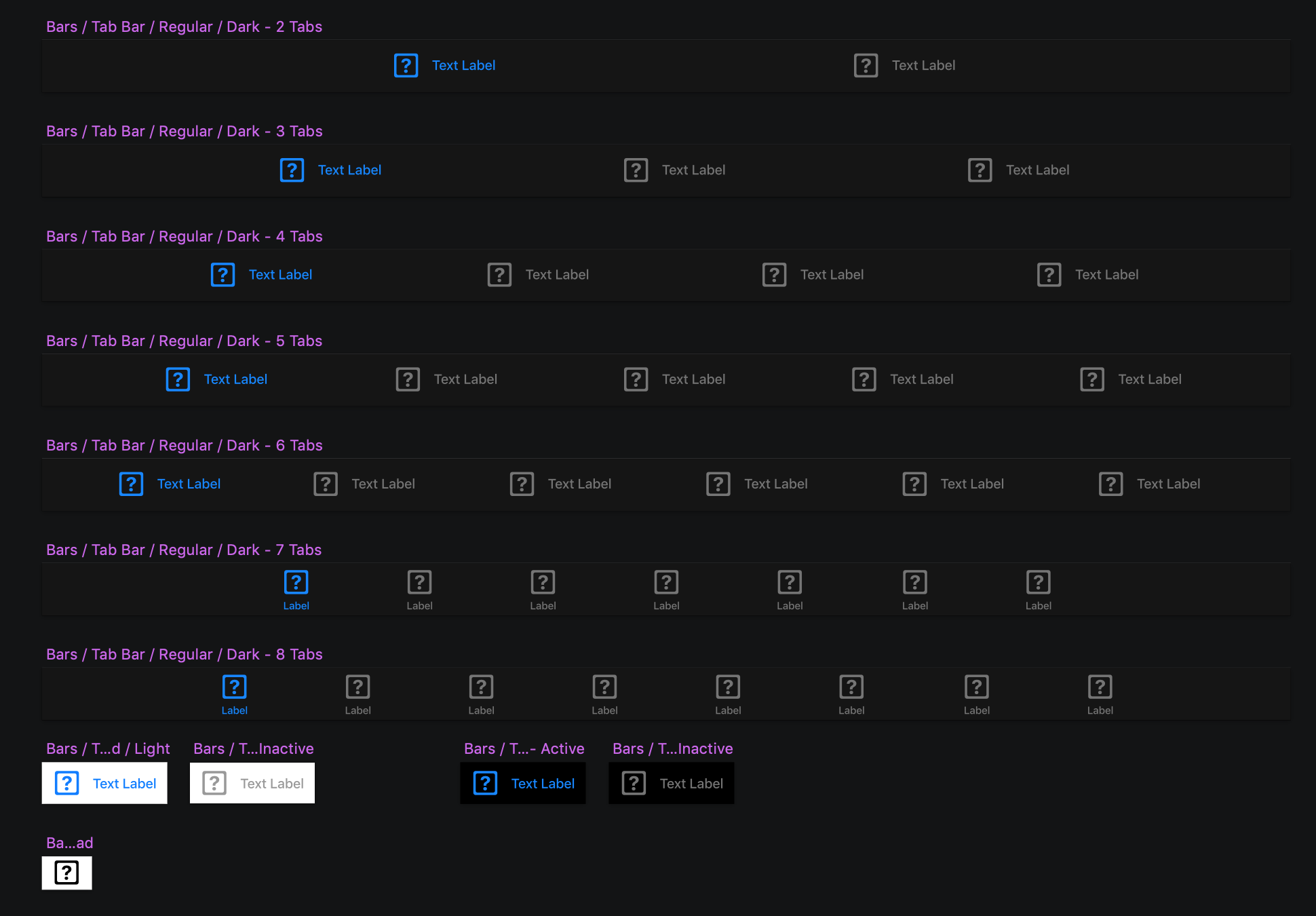Click the gray inactive icon in the 2 Tabs bar
The width and height of the screenshot is (1316, 916).
coord(866,66)
